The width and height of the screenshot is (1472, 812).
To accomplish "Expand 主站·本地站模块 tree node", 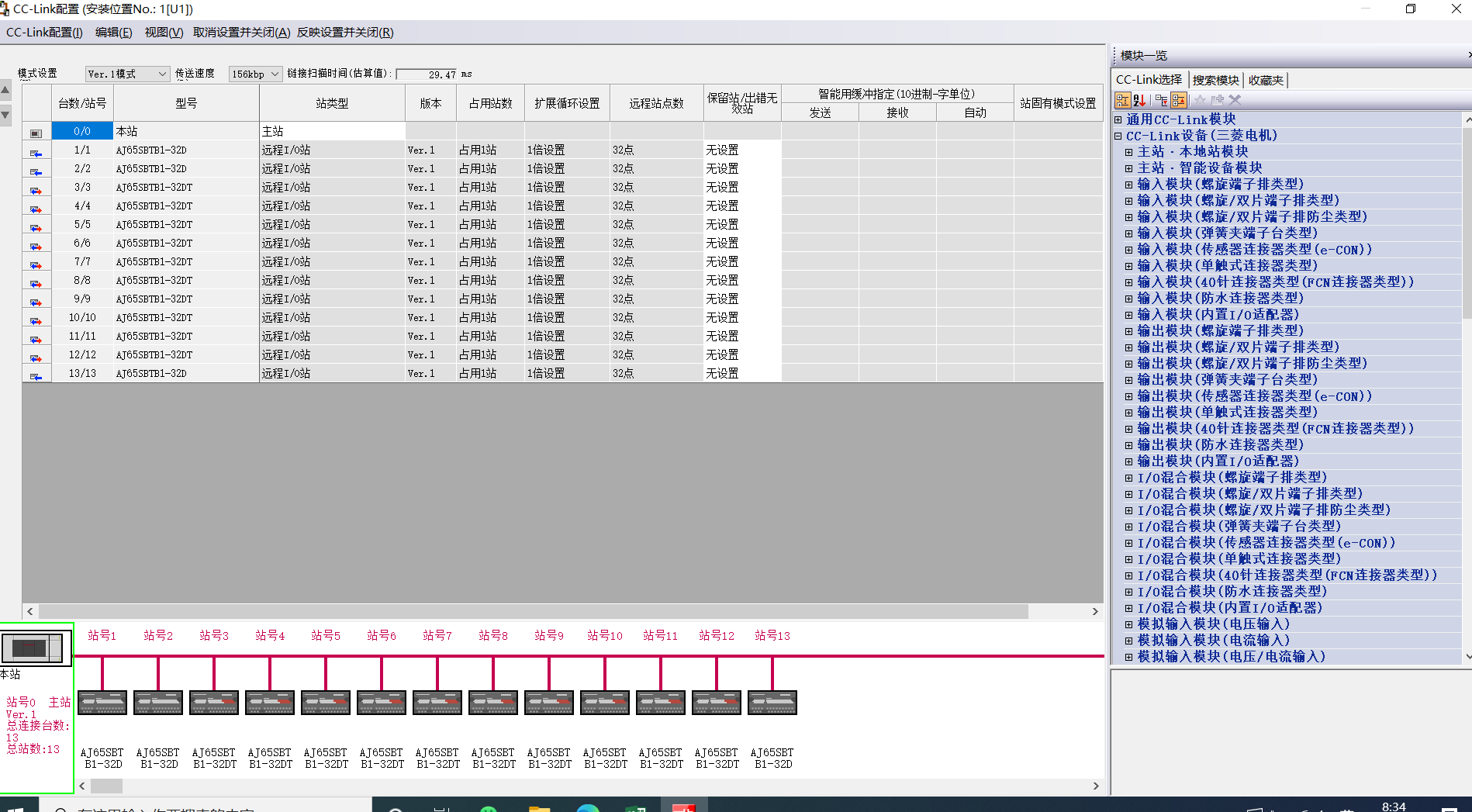I will (1129, 152).
